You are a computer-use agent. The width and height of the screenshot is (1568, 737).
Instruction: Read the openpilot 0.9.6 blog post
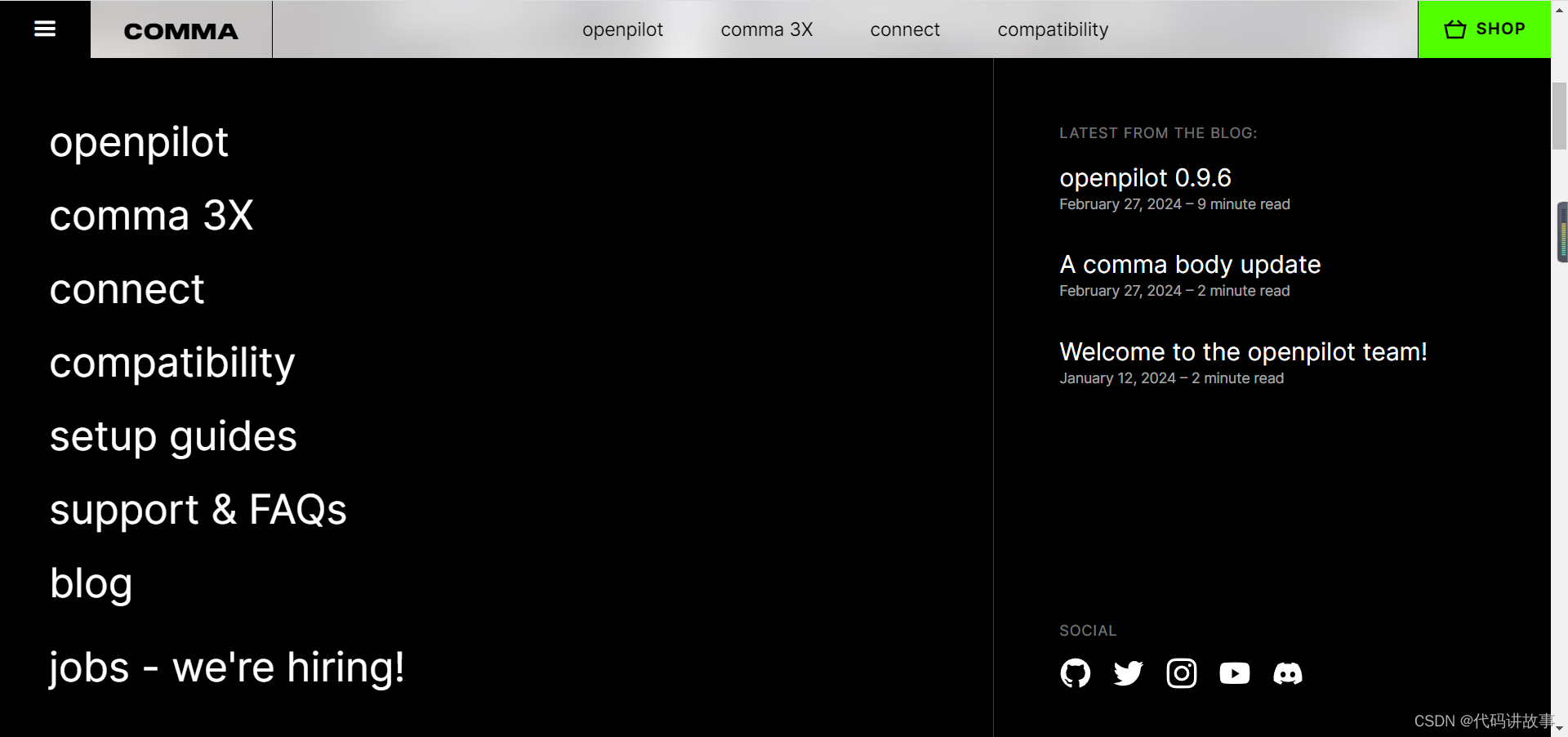click(1145, 177)
